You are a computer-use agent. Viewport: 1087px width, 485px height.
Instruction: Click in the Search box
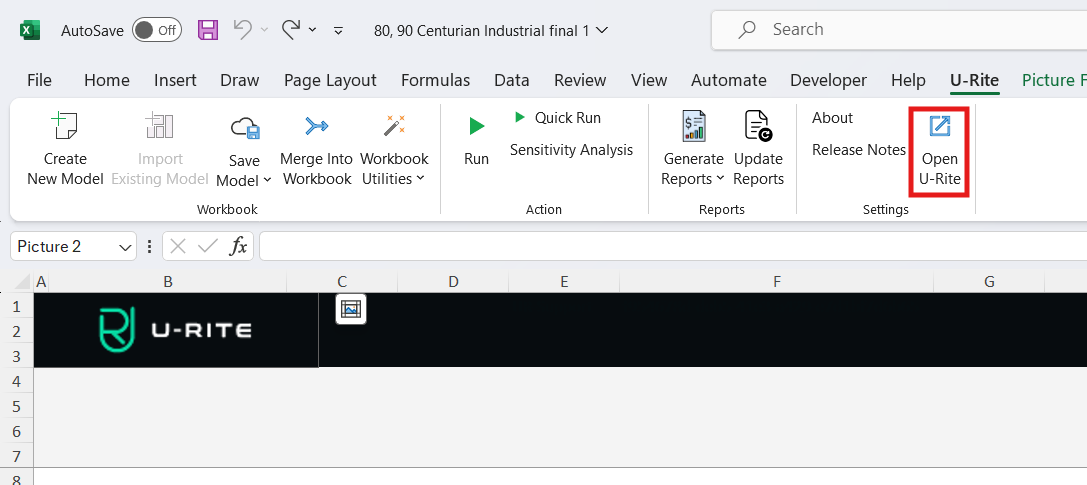coord(900,30)
